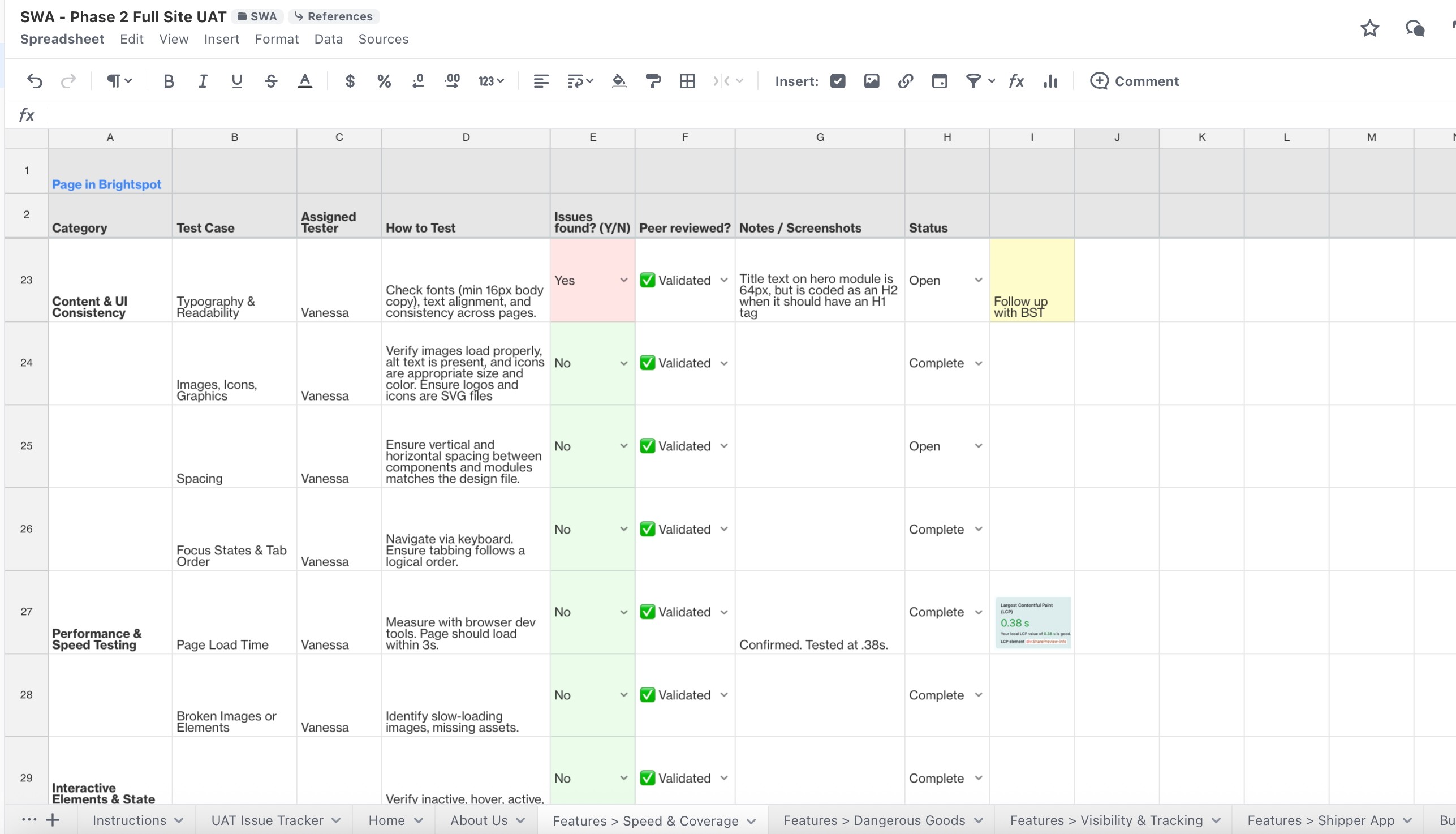
Task: Star this document as favorite
Action: coord(1369,28)
